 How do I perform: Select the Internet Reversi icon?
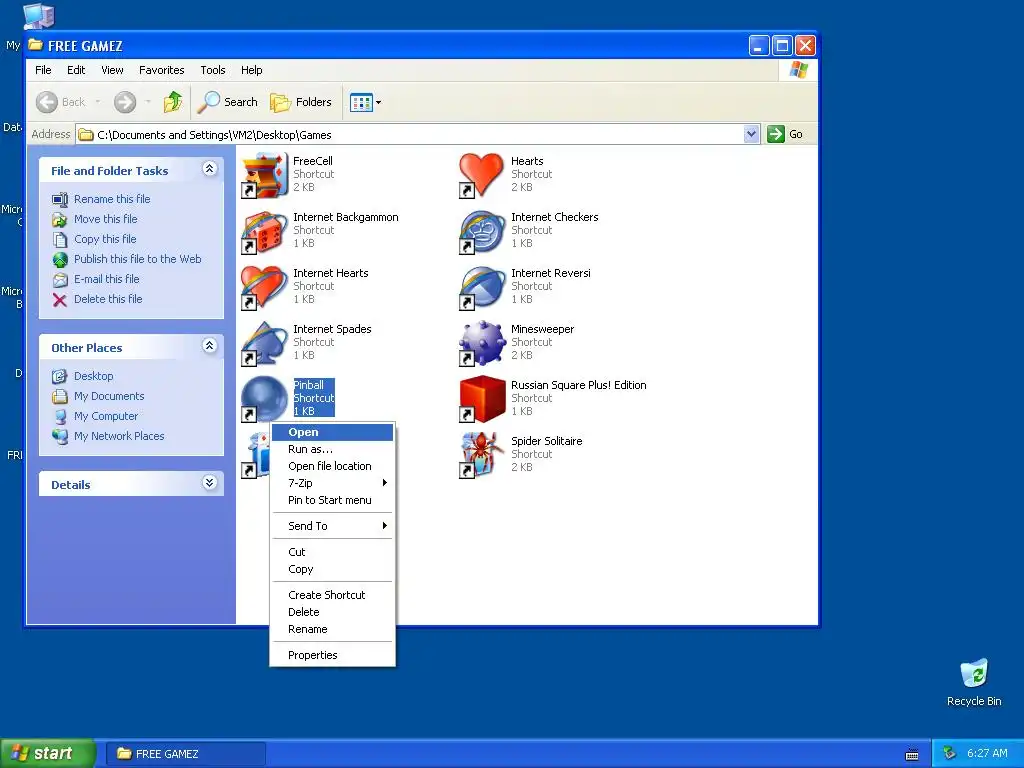tap(482, 287)
